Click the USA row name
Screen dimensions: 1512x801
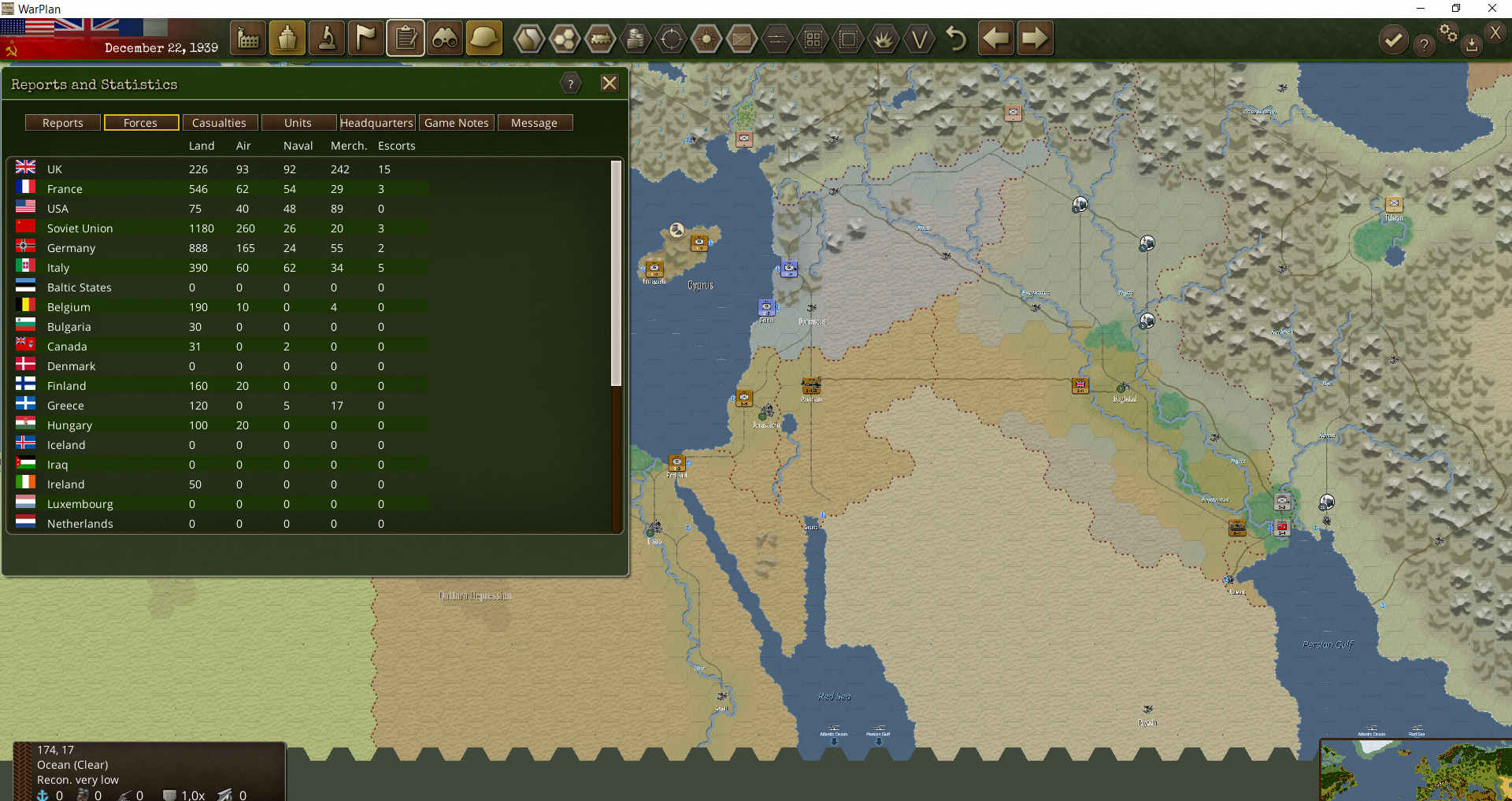tap(57, 209)
